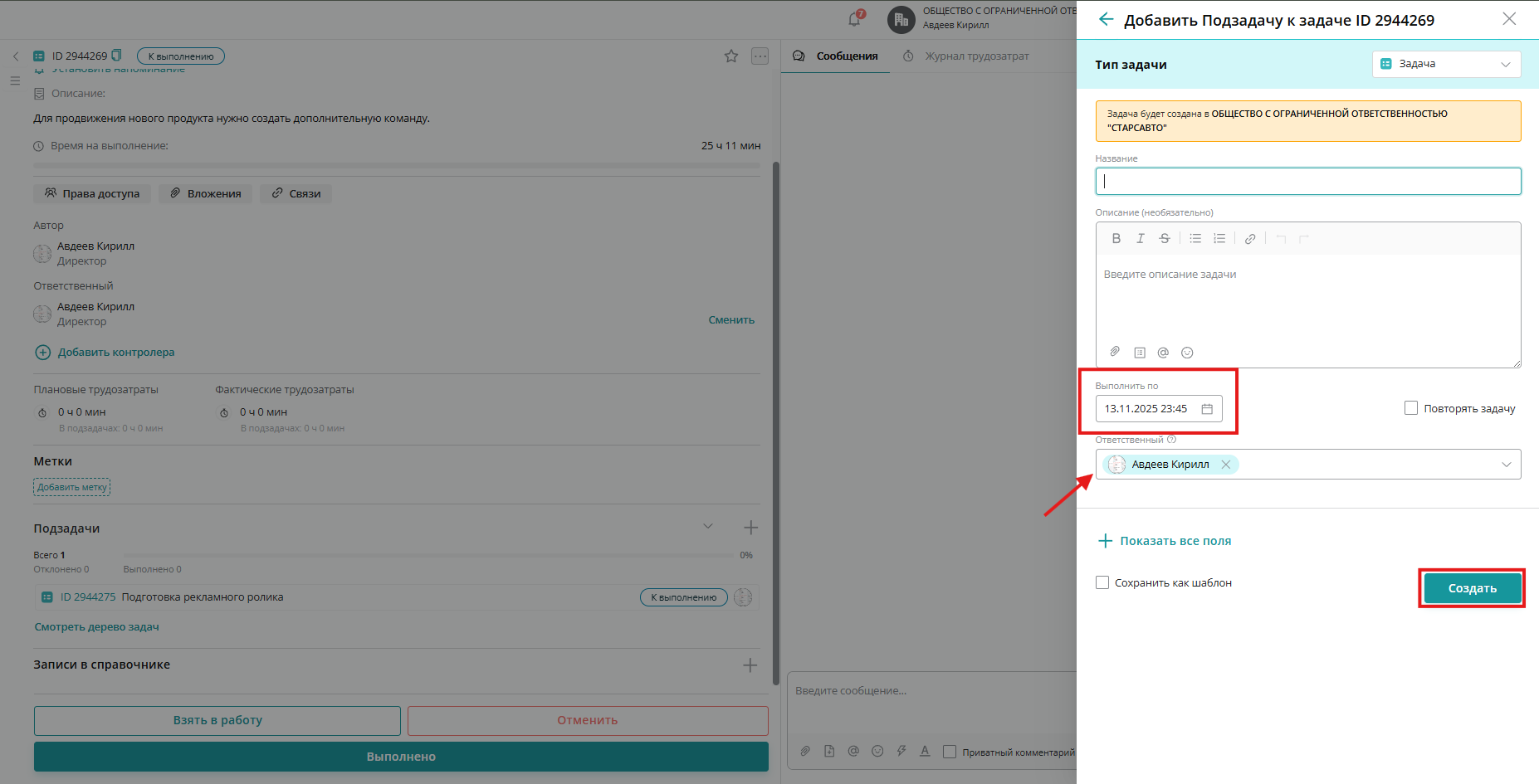Open Вложения
Image resolution: width=1539 pixels, height=784 pixels.
tap(206, 193)
